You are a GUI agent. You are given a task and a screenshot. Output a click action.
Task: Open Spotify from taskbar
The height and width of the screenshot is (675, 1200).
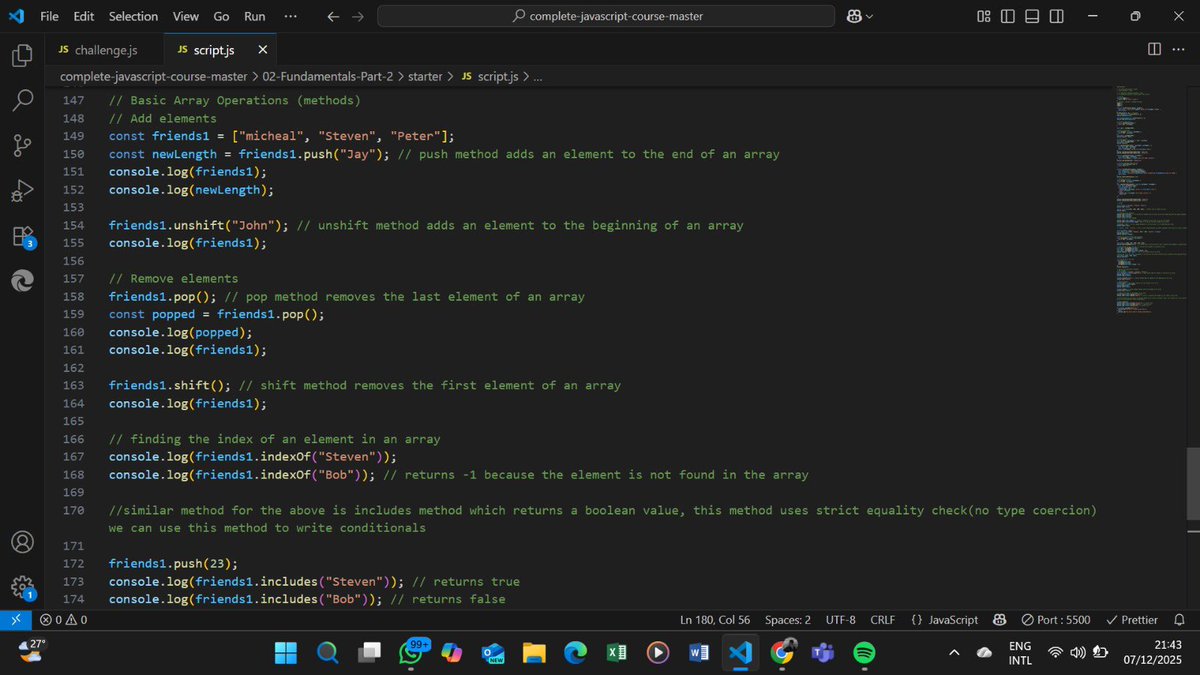[864, 652]
